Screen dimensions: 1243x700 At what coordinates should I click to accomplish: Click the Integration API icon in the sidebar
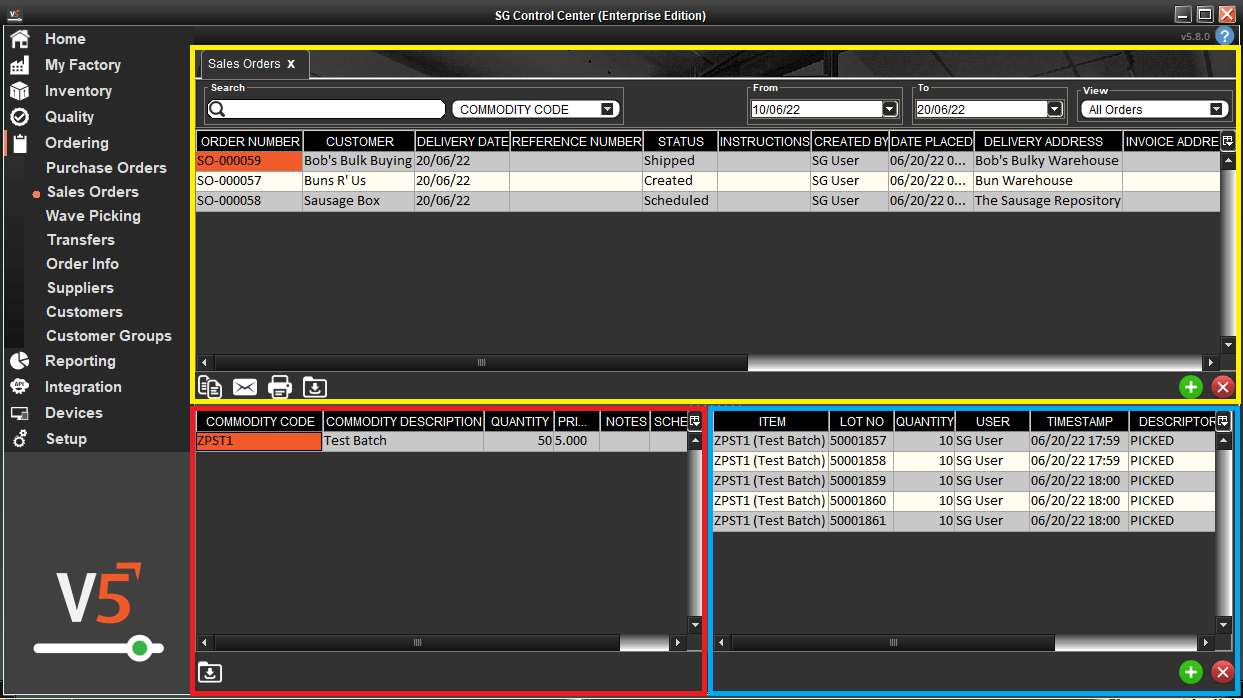click(x=20, y=386)
